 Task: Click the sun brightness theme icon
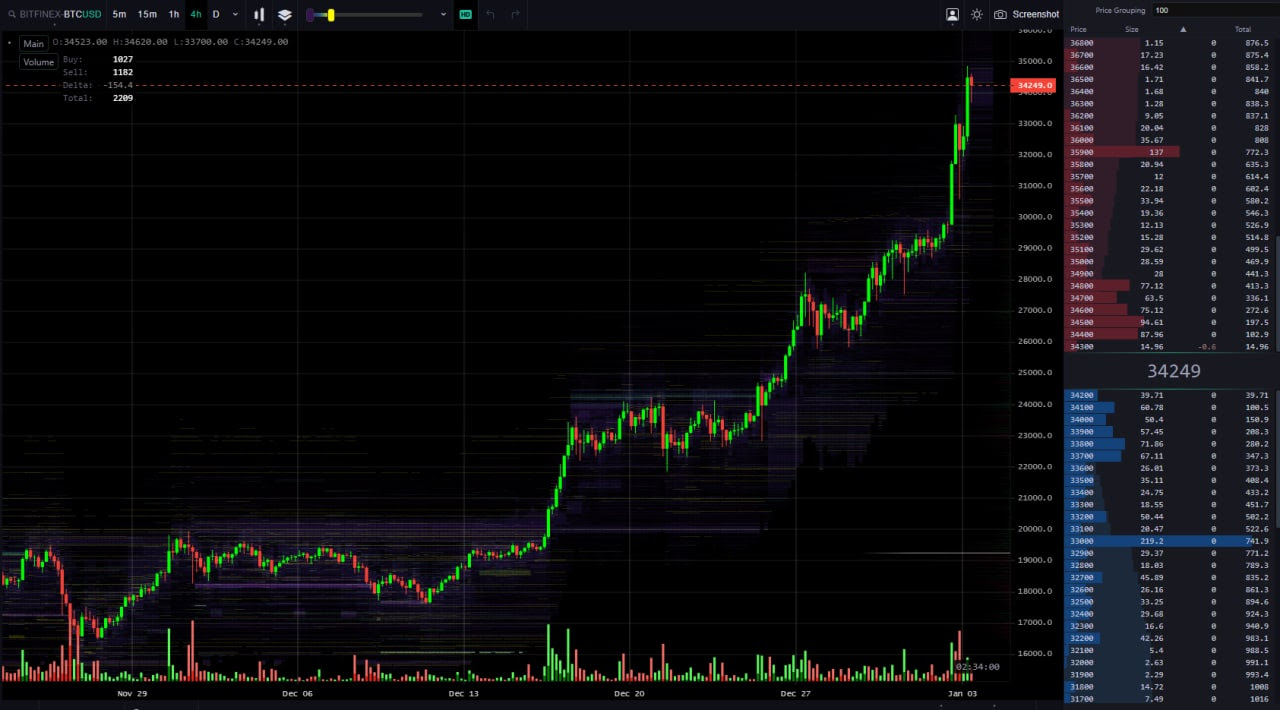pyautogui.click(x=977, y=15)
